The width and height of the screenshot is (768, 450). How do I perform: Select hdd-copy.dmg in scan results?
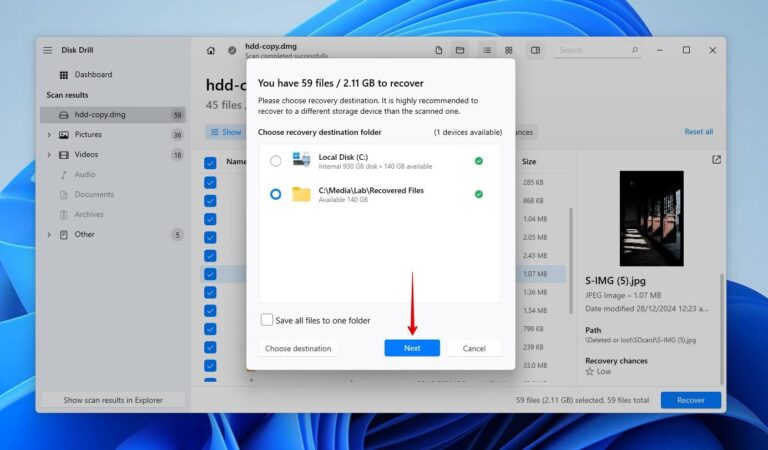[105, 115]
